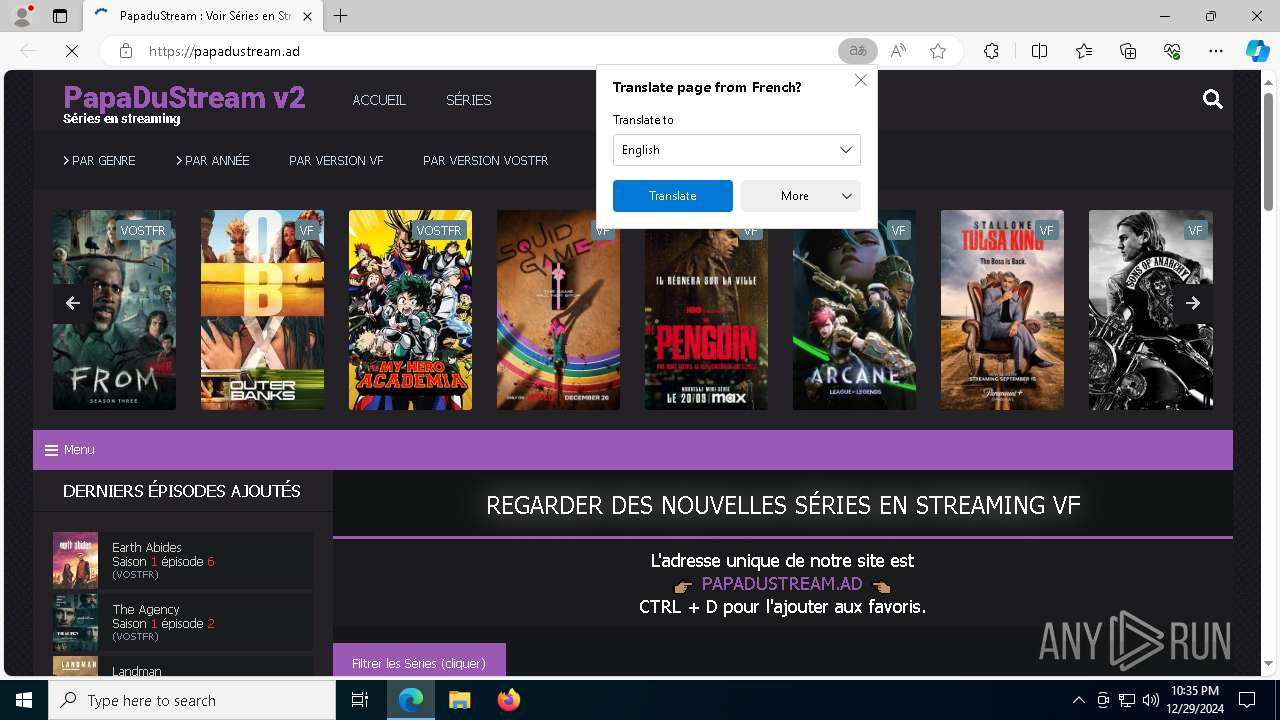Activate Read aloud icon

pyautogui.click(x=898, y=51)
